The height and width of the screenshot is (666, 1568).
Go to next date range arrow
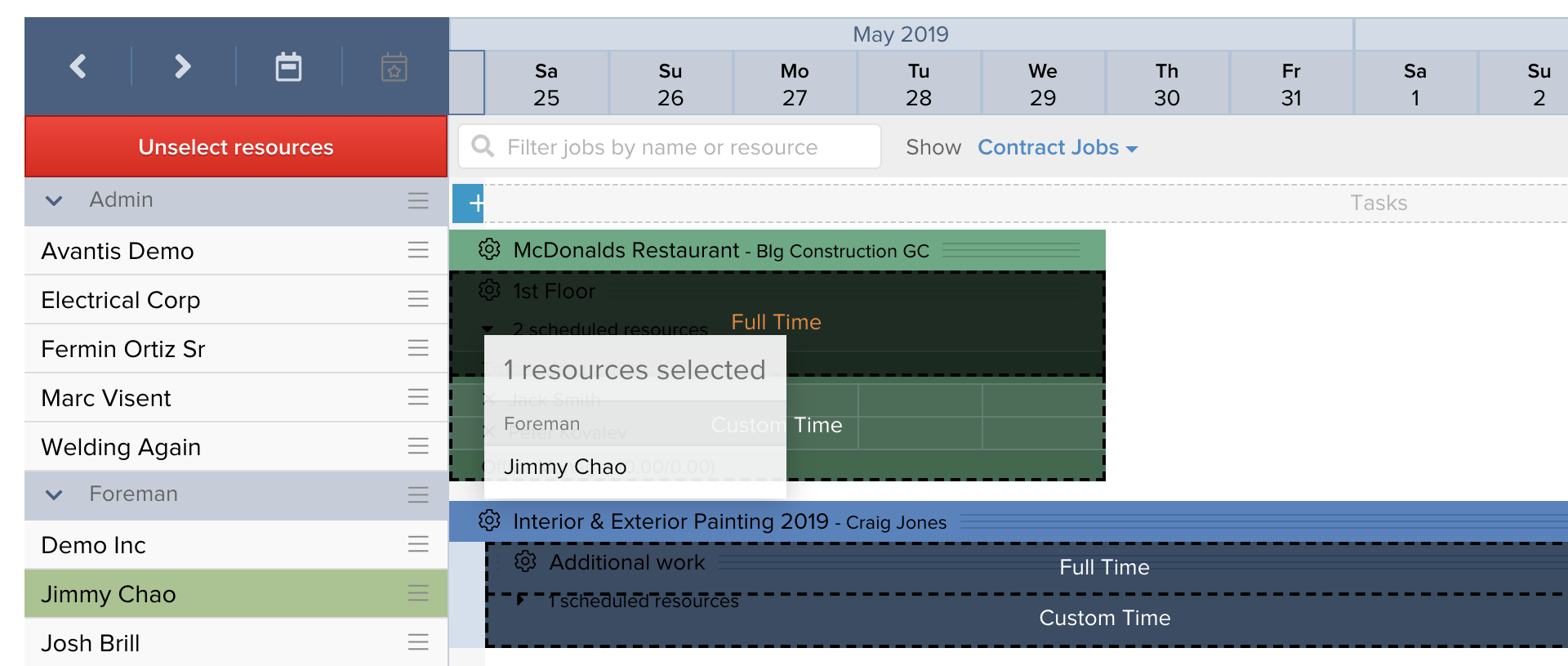(183, 66)
